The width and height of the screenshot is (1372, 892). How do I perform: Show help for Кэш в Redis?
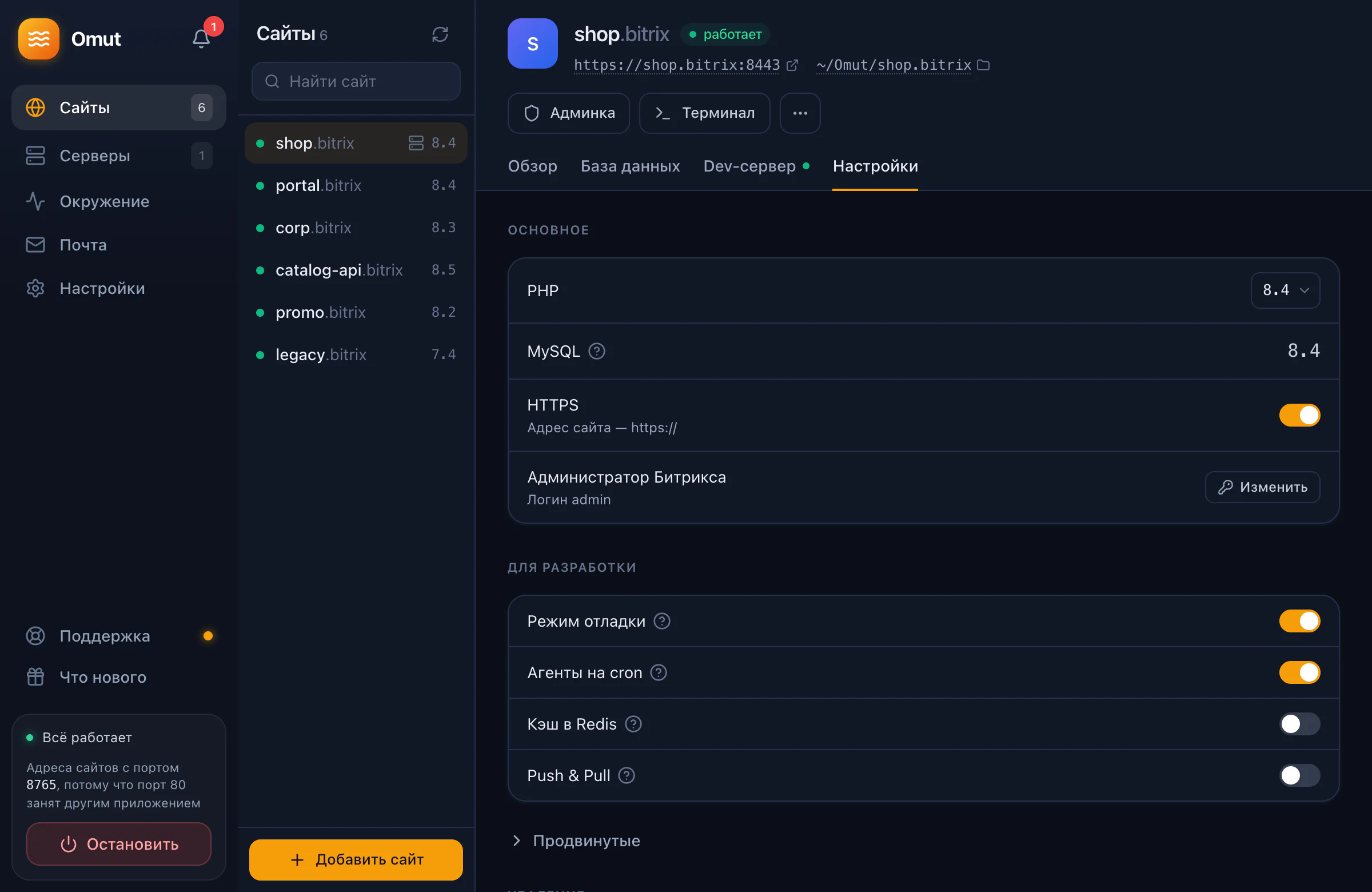633,724
